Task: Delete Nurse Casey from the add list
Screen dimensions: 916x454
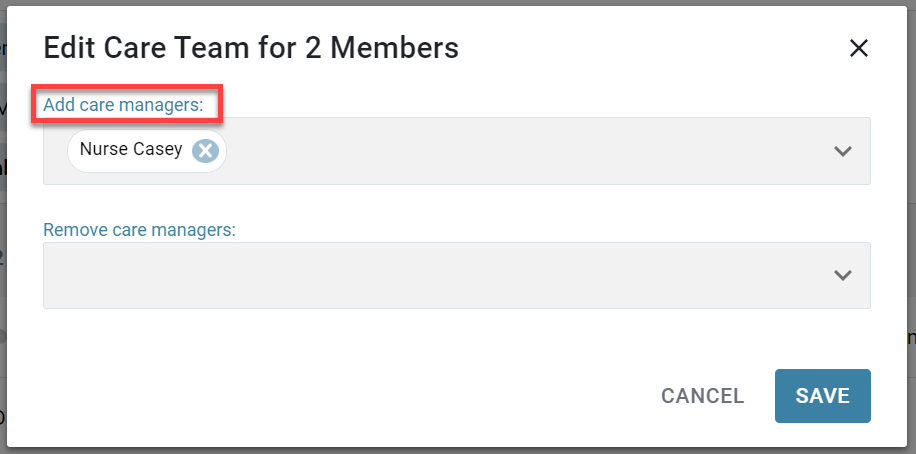Action: click(x=206, y=151)
